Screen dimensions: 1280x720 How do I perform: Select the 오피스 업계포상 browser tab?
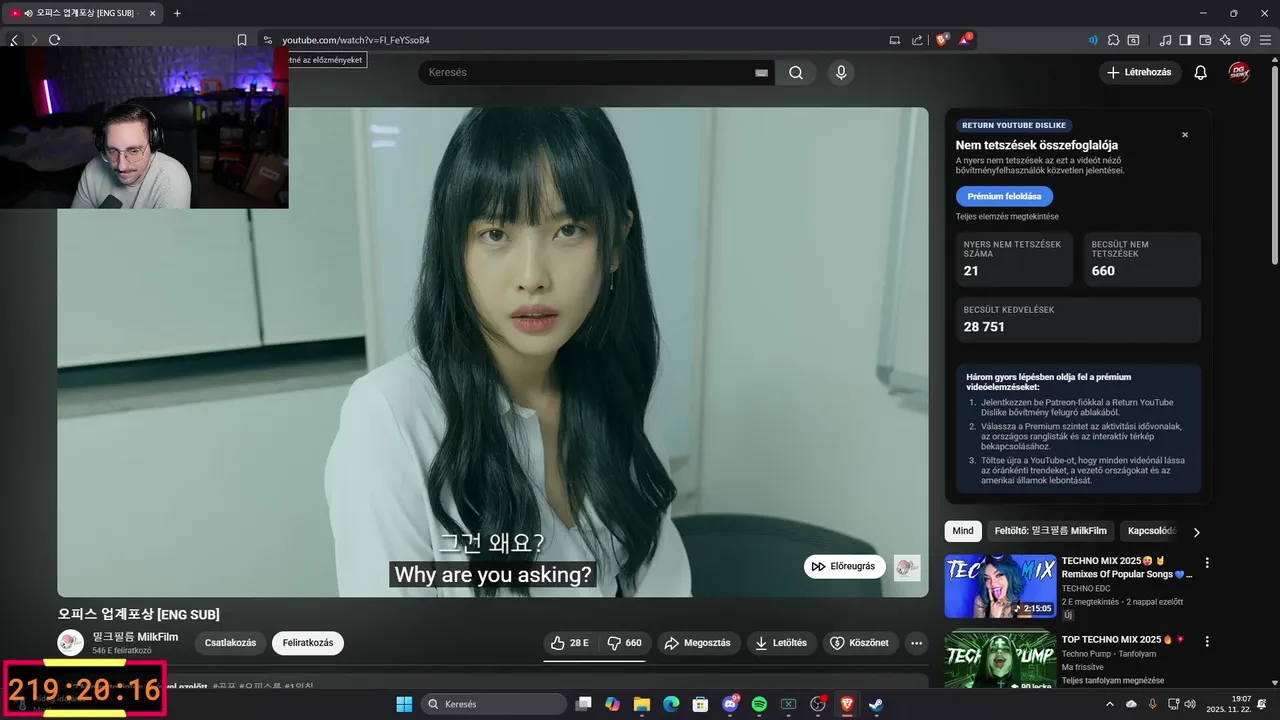pos(84,13)
